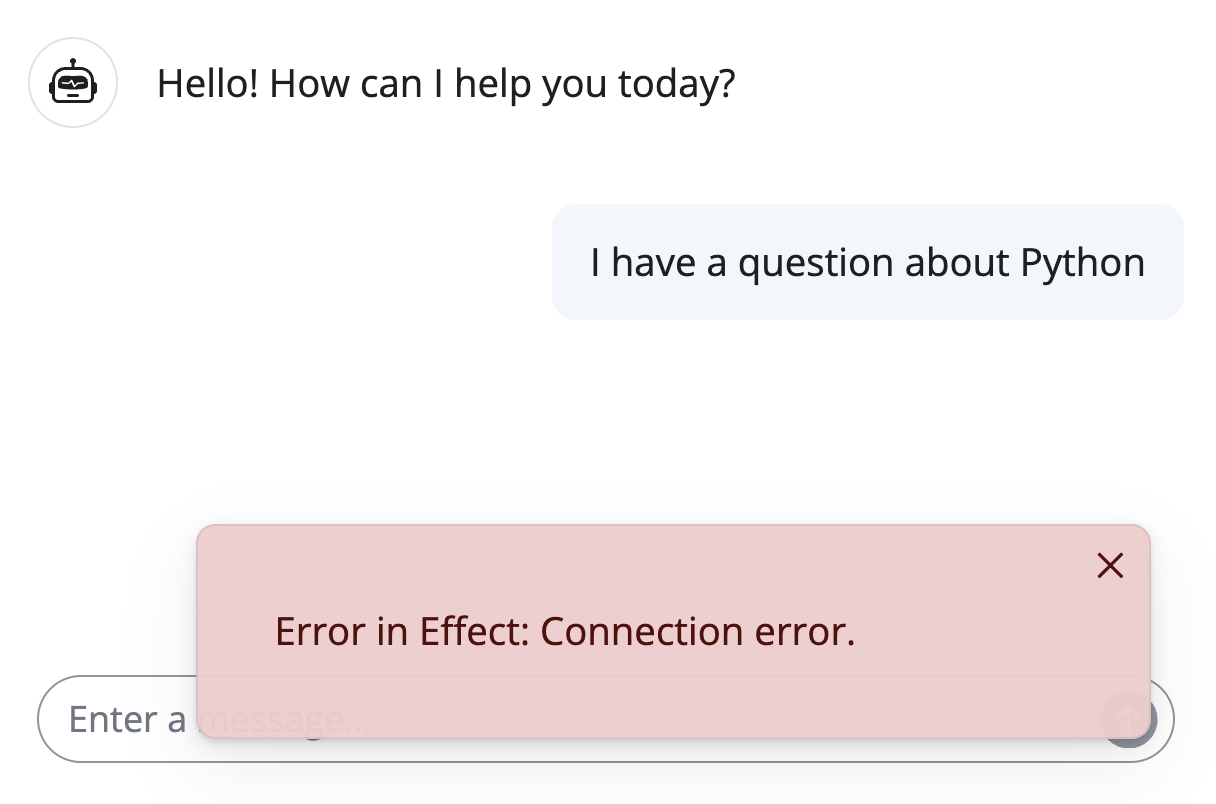Click the dismiss icon on the red banner
The height and width of the screenshot is (804, 1216).
[x=1110, y=565]
